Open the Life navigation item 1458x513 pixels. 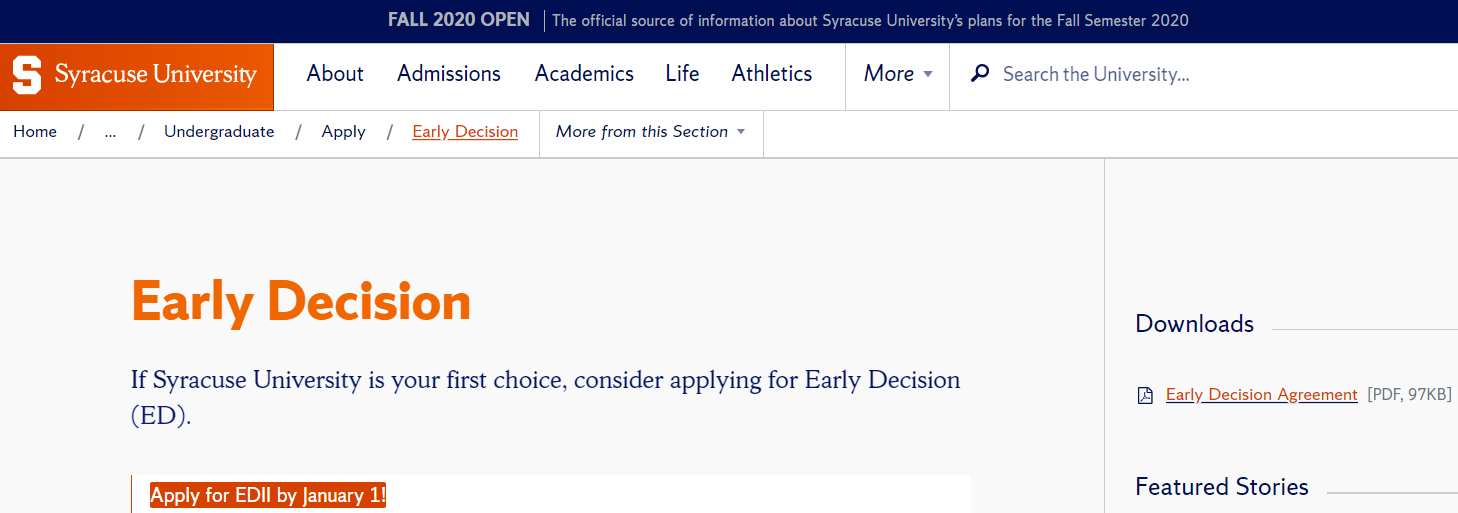tap(682, 74)
